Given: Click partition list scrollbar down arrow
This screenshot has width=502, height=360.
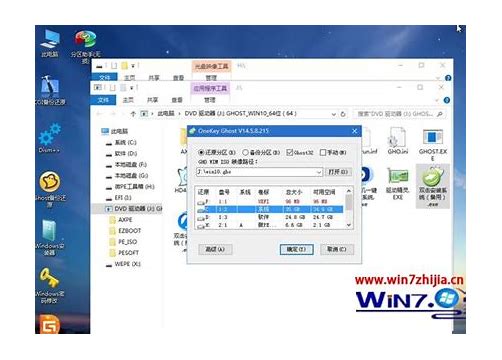Looking at the screenshot, I should coord(349,225).
